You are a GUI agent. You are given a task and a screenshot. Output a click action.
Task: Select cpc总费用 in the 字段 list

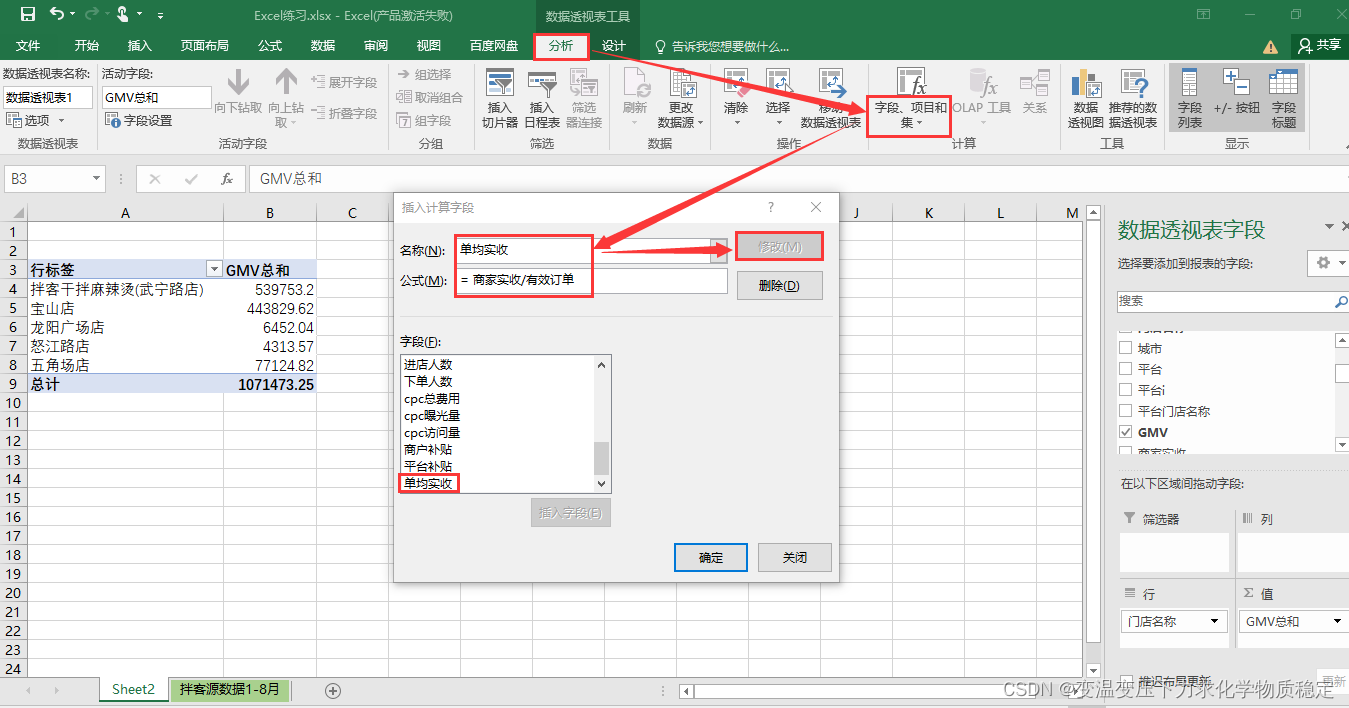click(x=432, y=399)
